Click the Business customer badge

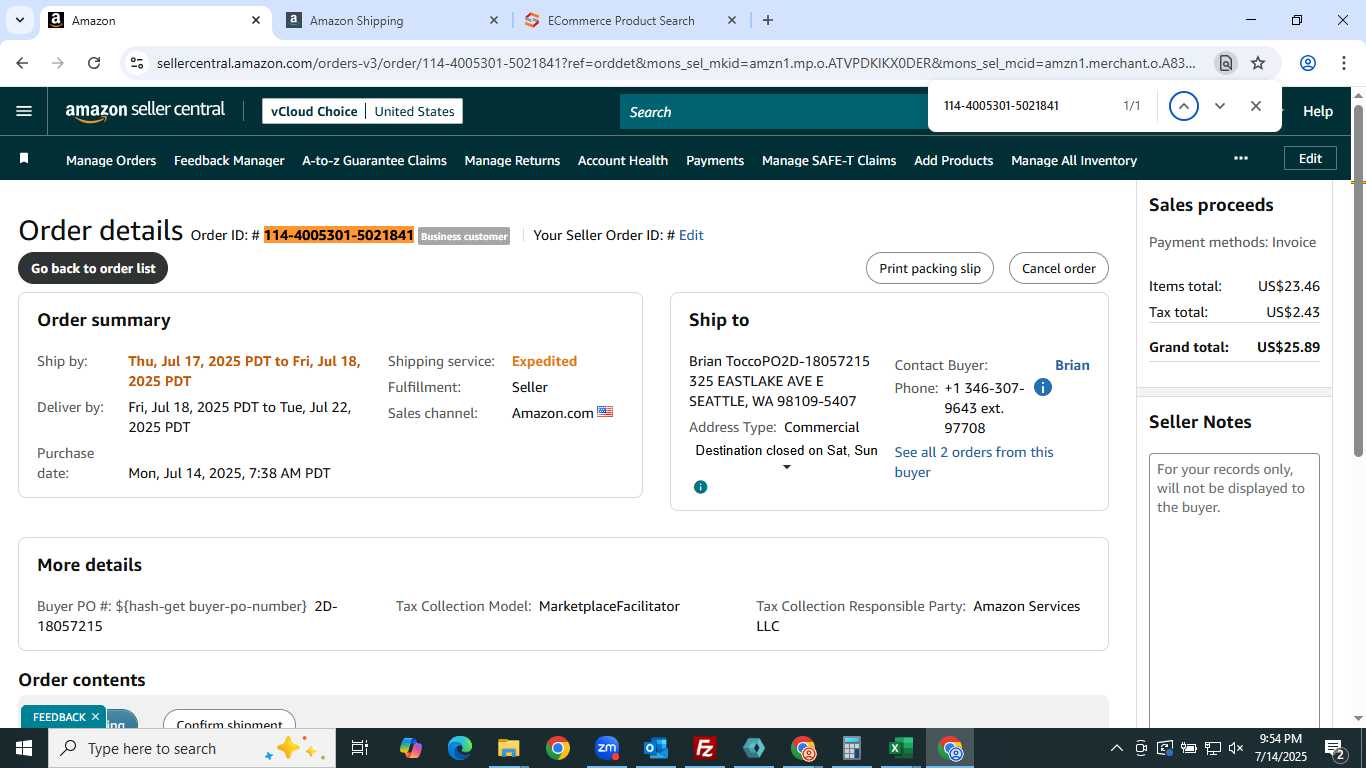pos(464,236)
